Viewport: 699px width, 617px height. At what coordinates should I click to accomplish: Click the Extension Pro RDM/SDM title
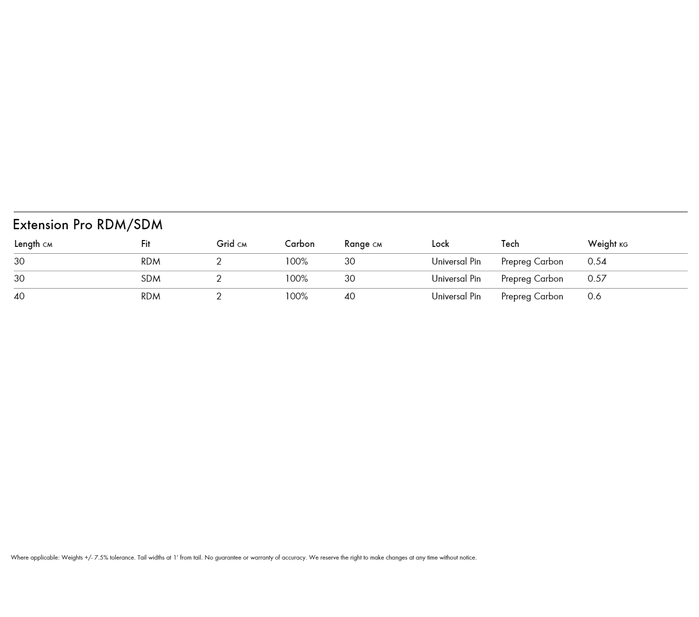pos(87,225)
